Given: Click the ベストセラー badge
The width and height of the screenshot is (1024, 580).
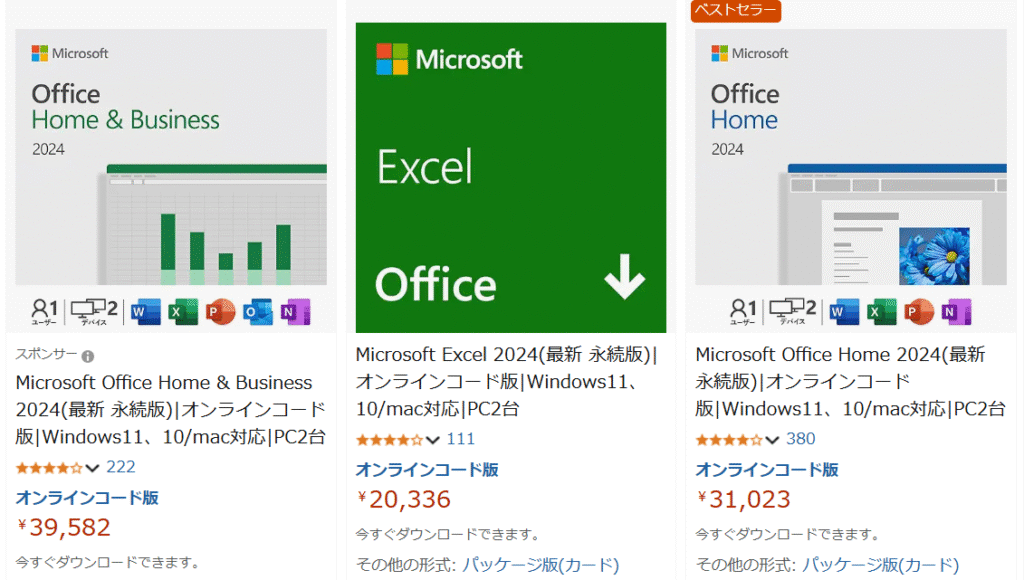Looking at the screenshot, I should coord(736,10).
